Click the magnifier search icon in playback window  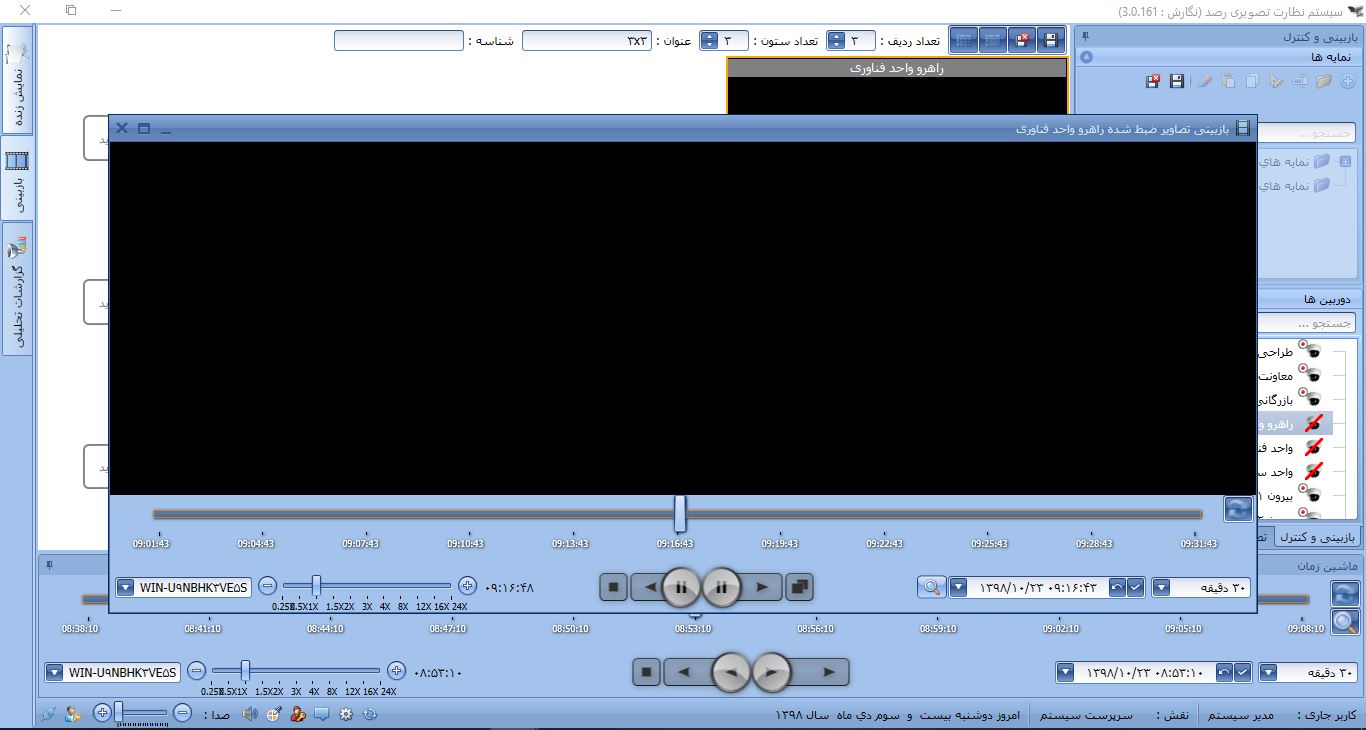point(931,587)
